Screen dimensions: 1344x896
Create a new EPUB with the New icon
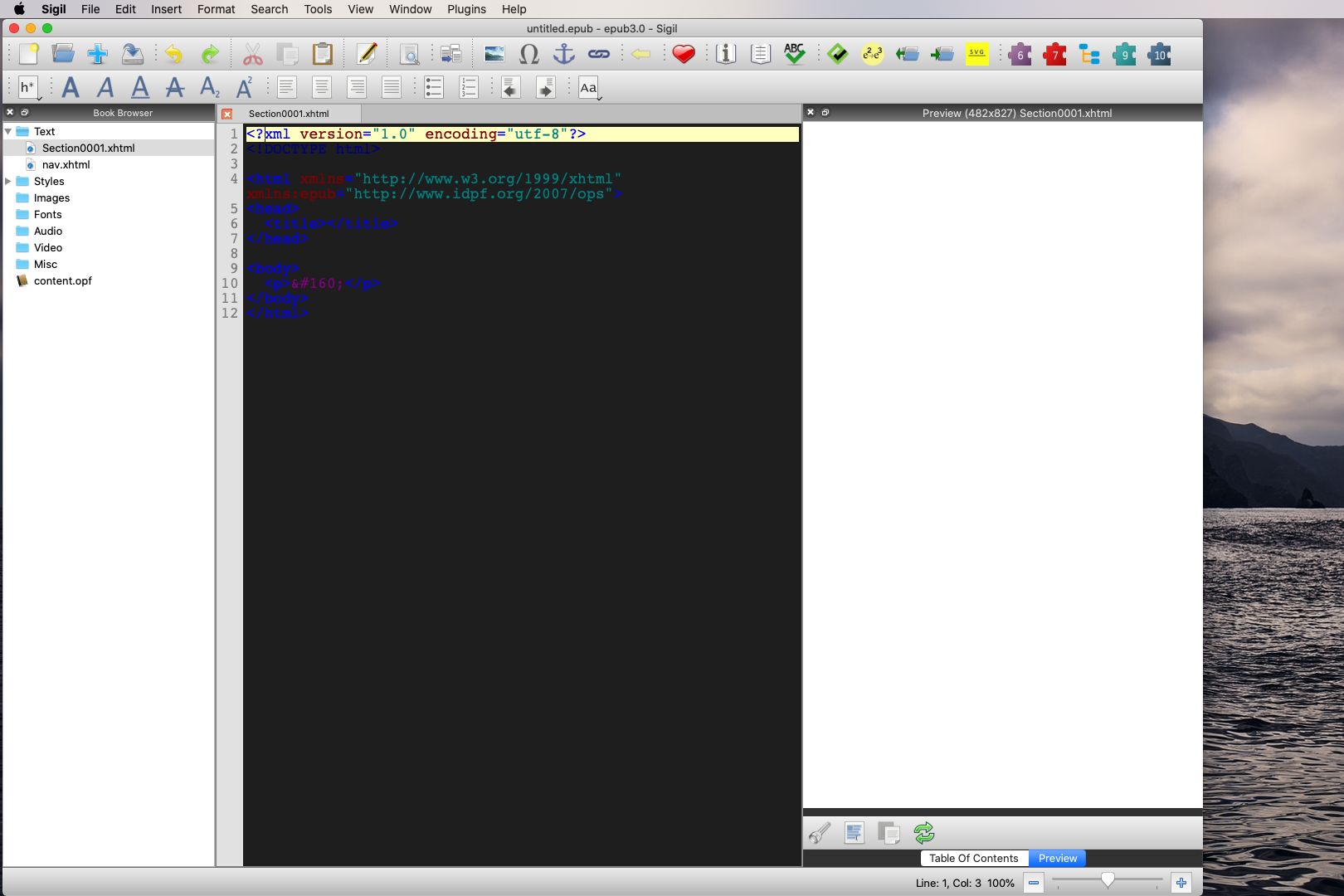click(x=28, y=55)
